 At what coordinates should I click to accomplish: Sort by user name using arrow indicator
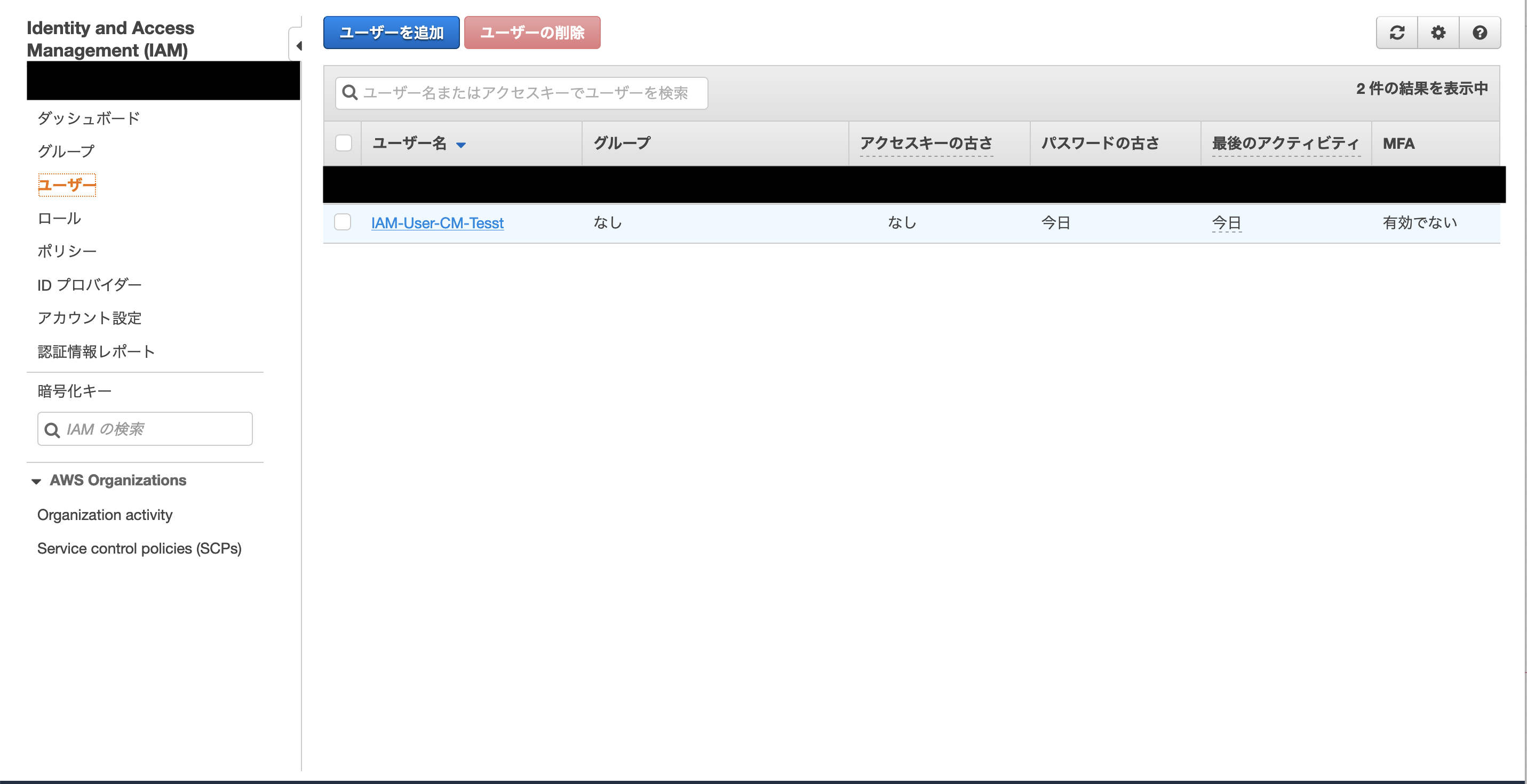coord(460,145)
